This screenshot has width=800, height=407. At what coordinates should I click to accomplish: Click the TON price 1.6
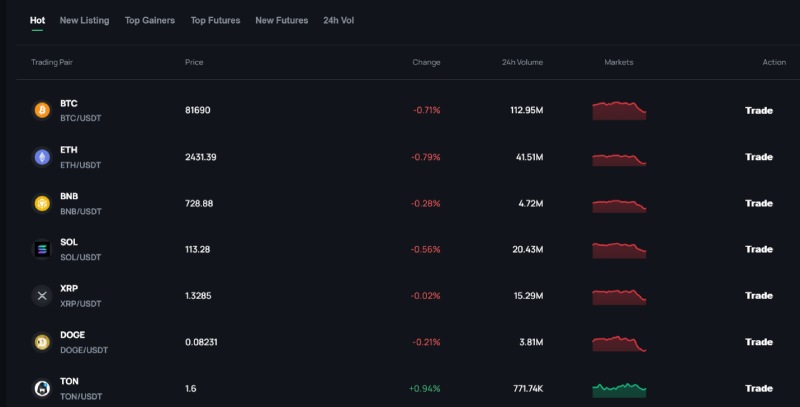pyautogui.click(x=190, y=389)
